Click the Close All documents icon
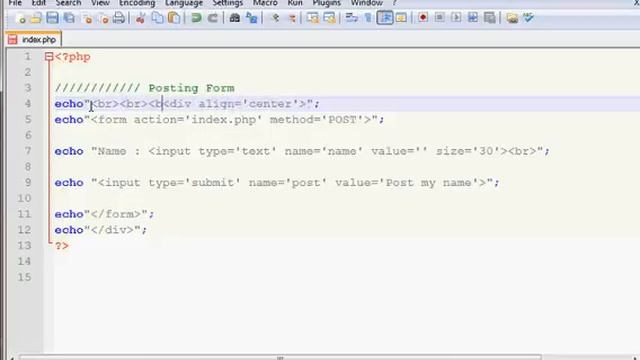This screenshot has width=640, height=360. click(103, 18)
